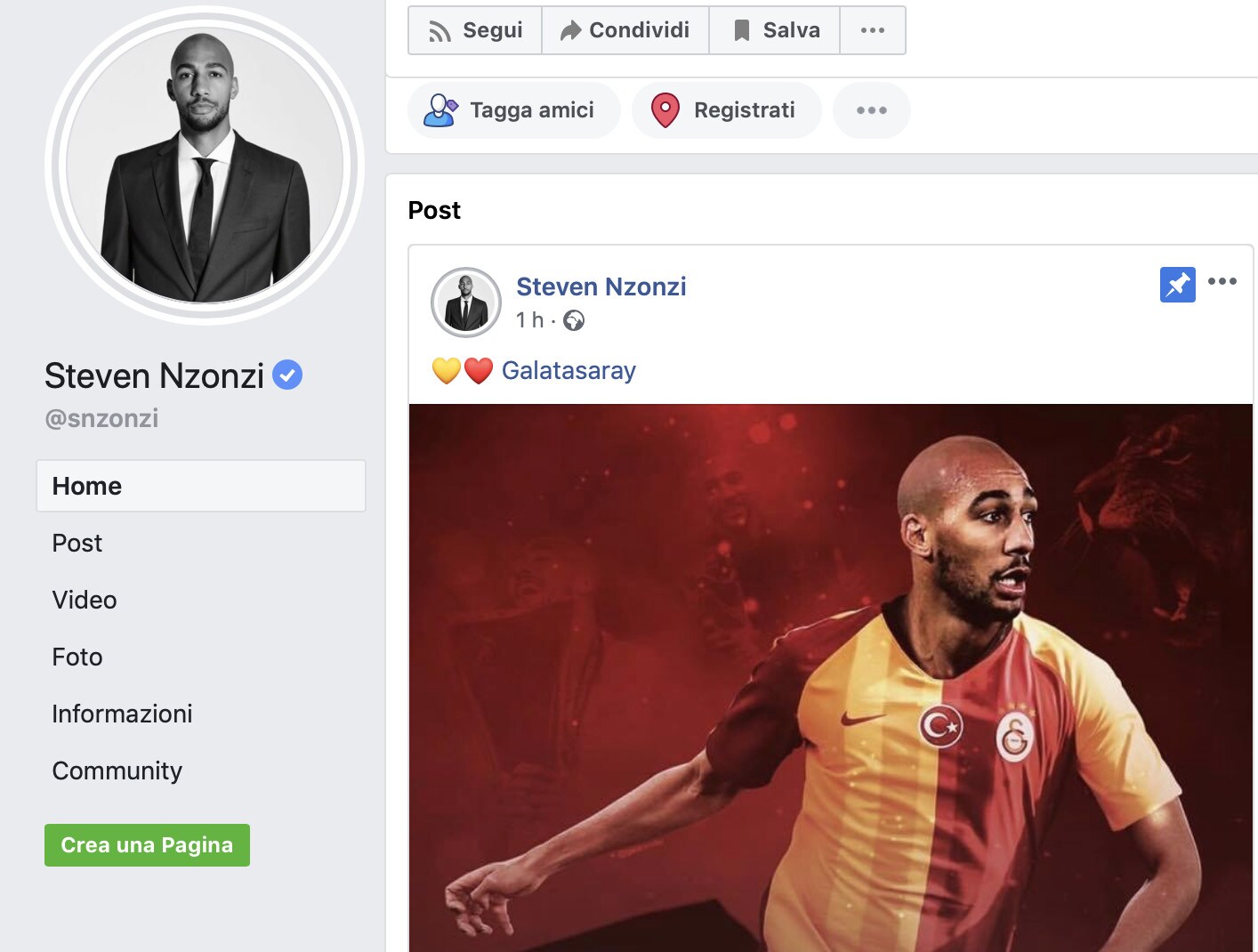
Task: Open the post options three-dot menu
Action: [x=1222, y=281]
